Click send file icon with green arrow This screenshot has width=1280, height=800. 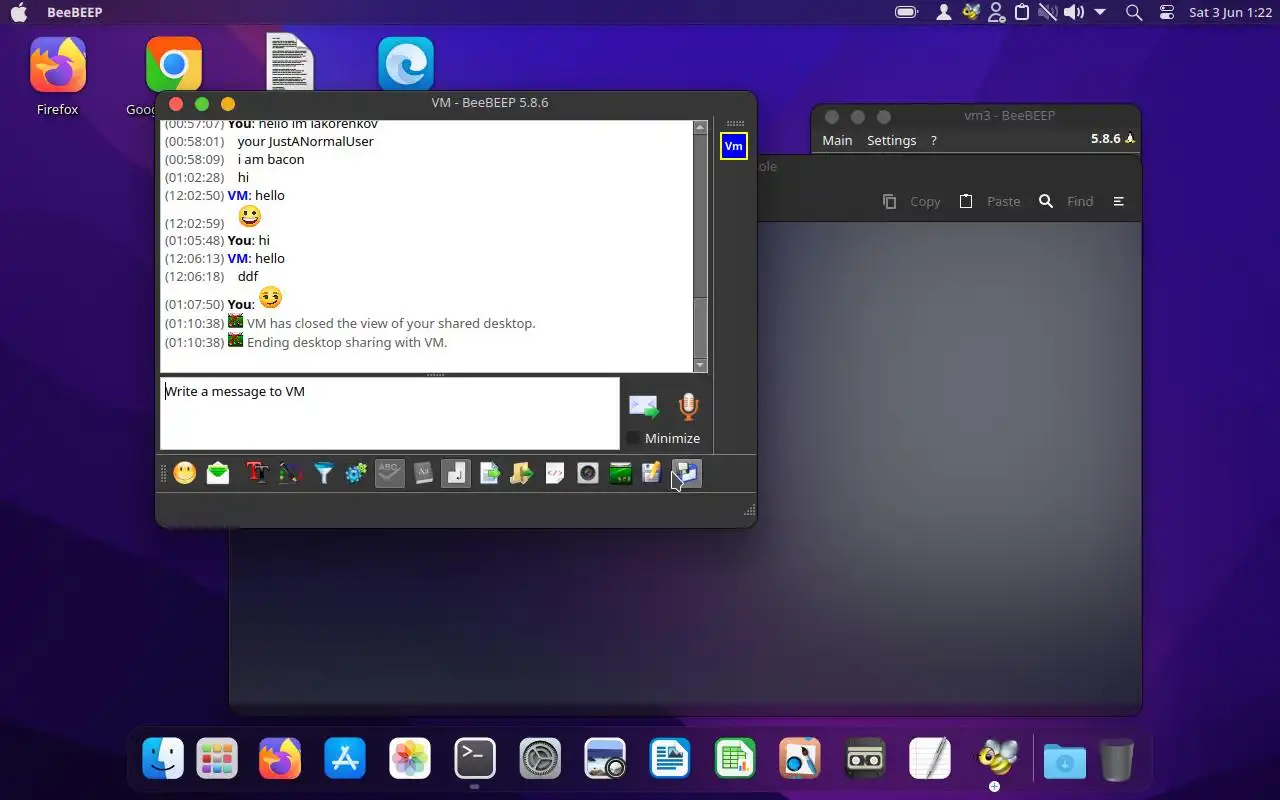pyautogui.click(x=489, y=473)
